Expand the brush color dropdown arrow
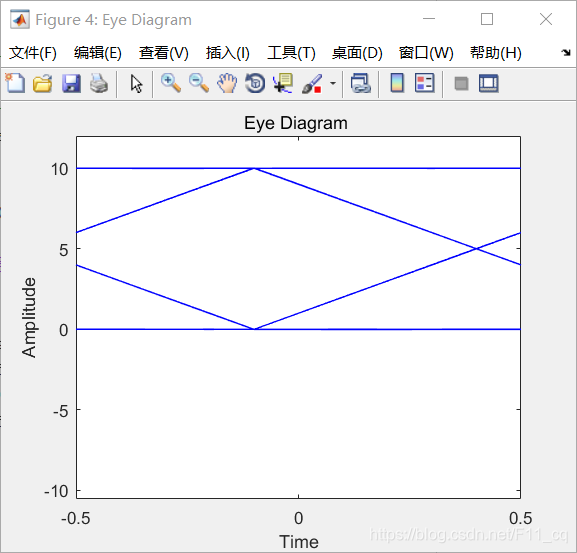Screen dimensions: 577x553 pos(333,84)
